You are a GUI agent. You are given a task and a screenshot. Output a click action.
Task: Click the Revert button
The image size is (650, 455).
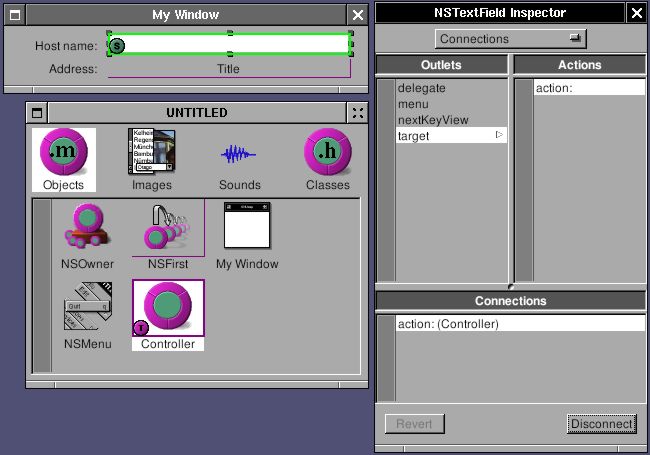[414, 424]
